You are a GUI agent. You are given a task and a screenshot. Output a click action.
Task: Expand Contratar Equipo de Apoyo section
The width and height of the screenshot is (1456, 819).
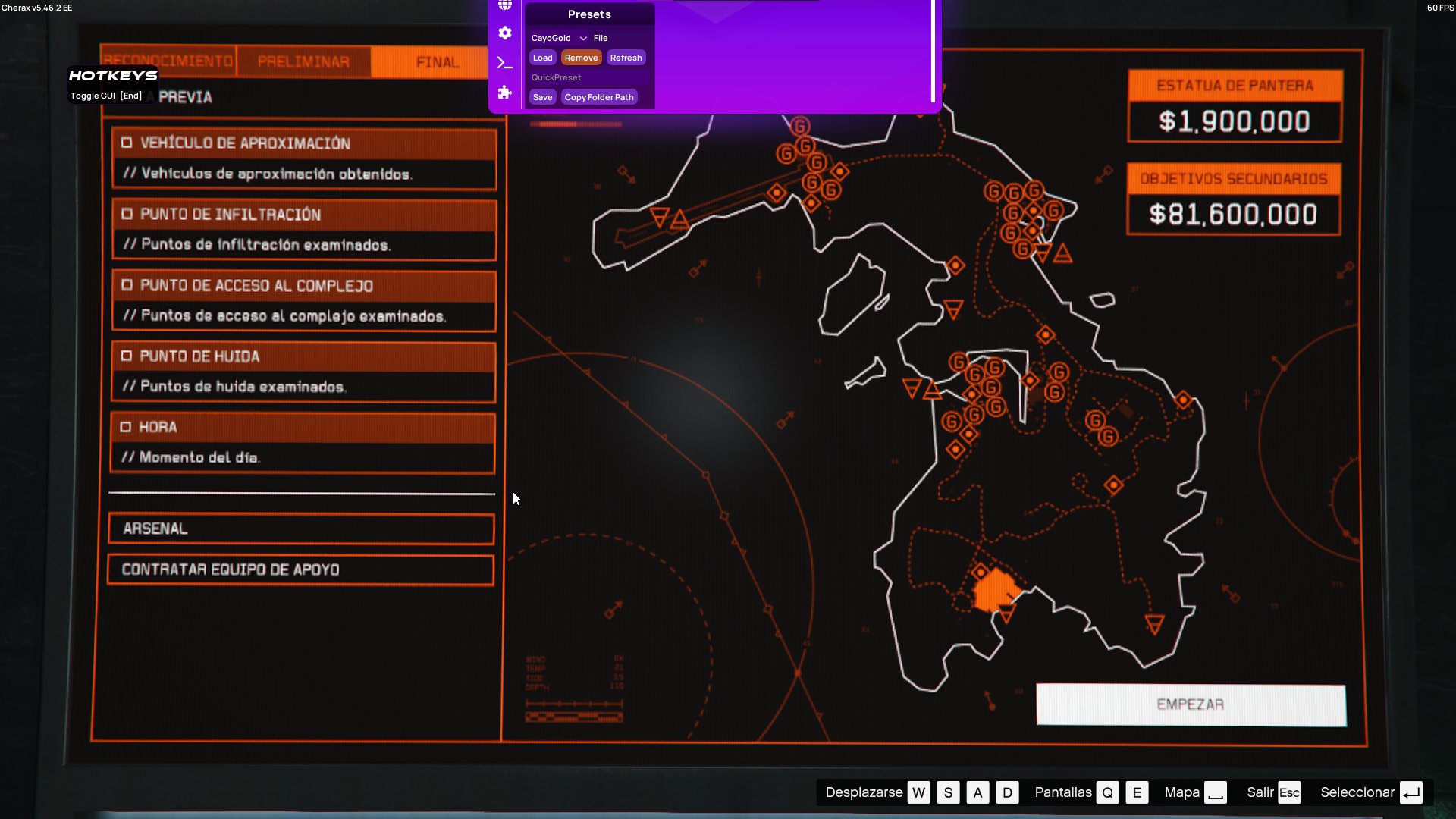point(301,570)
